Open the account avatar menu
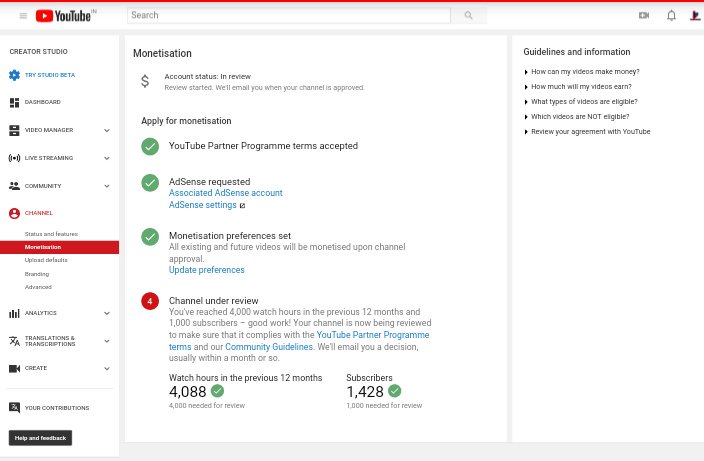 click(695, 16)
